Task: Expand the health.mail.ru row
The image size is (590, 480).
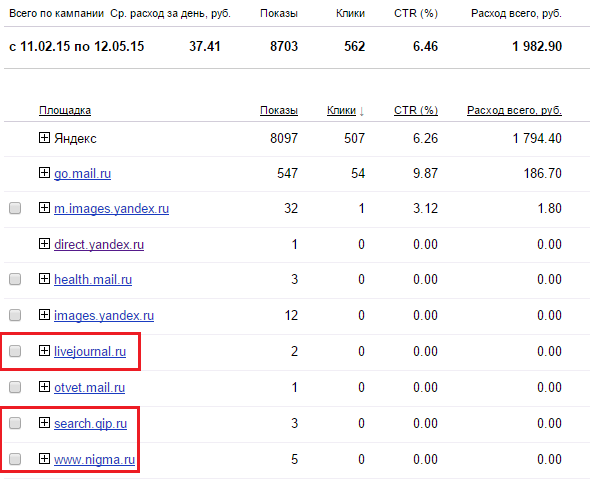Action: (44, 279)
